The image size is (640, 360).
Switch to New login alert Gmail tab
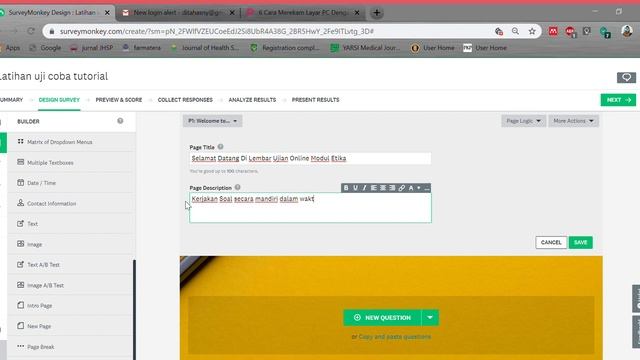178,13
